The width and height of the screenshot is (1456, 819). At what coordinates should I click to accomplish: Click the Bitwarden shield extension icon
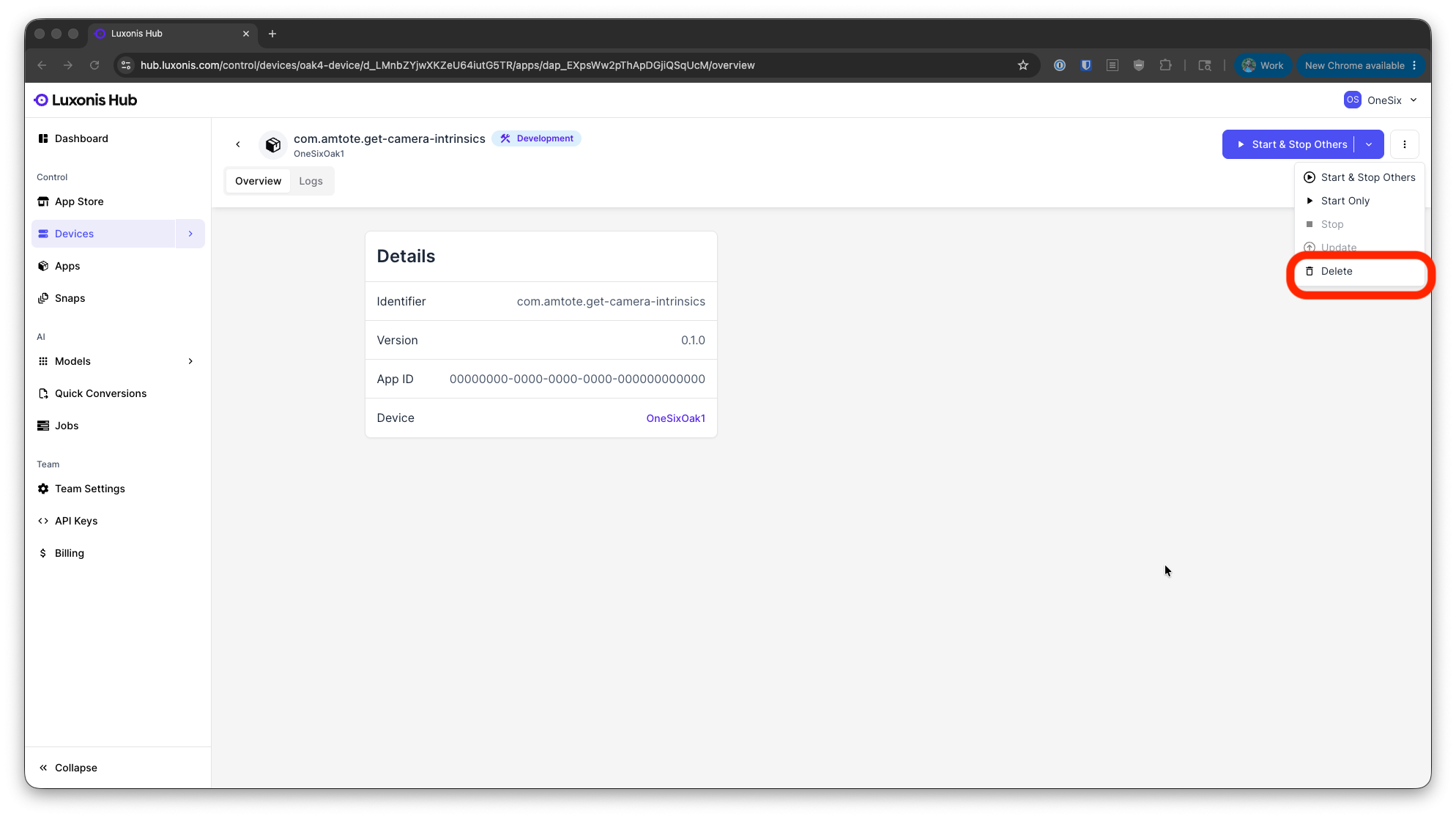(1086, 65)
